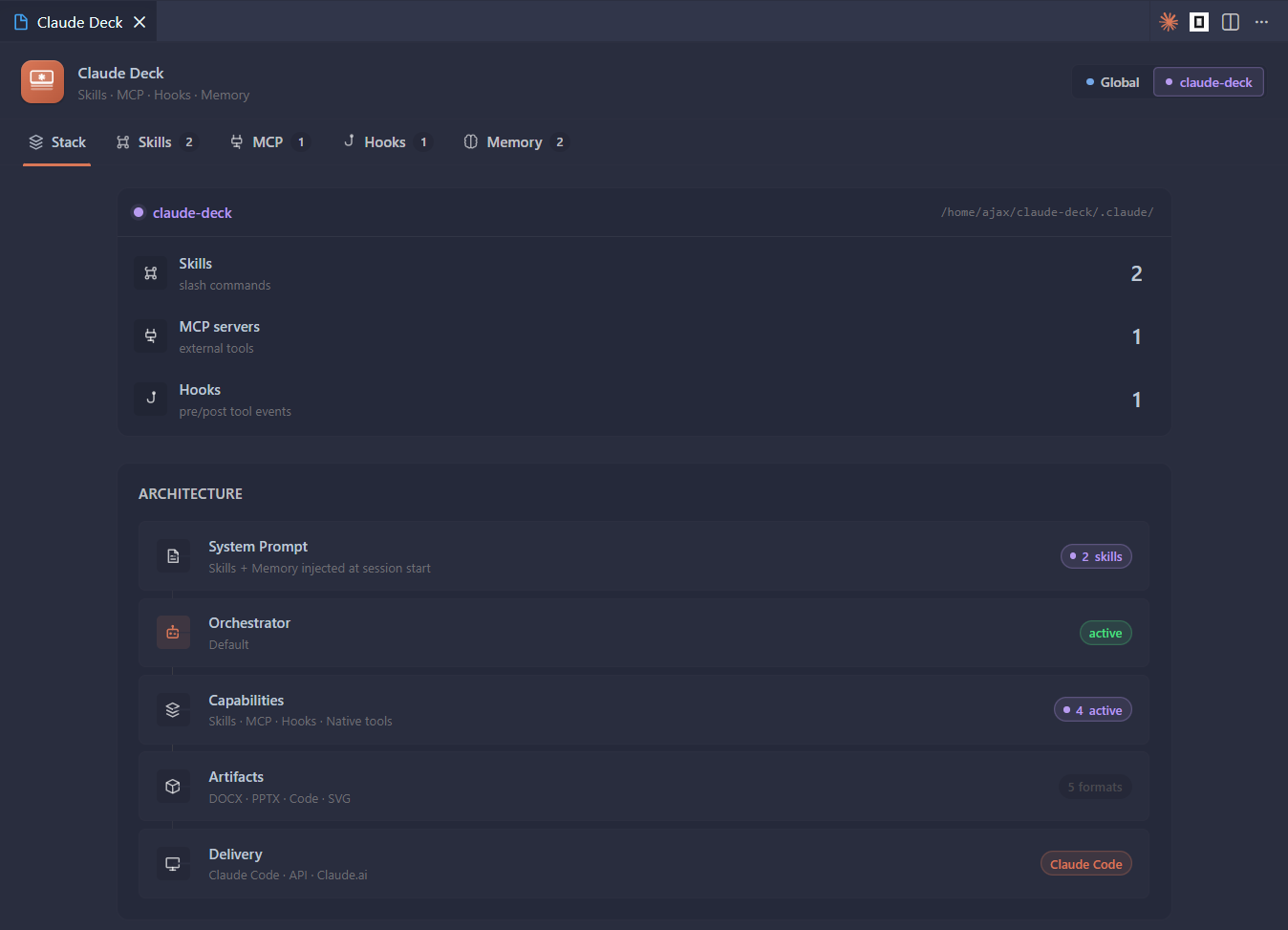Open the Hooks pre/post tool events row
The image size is (1288, 930).
point(645,400)
